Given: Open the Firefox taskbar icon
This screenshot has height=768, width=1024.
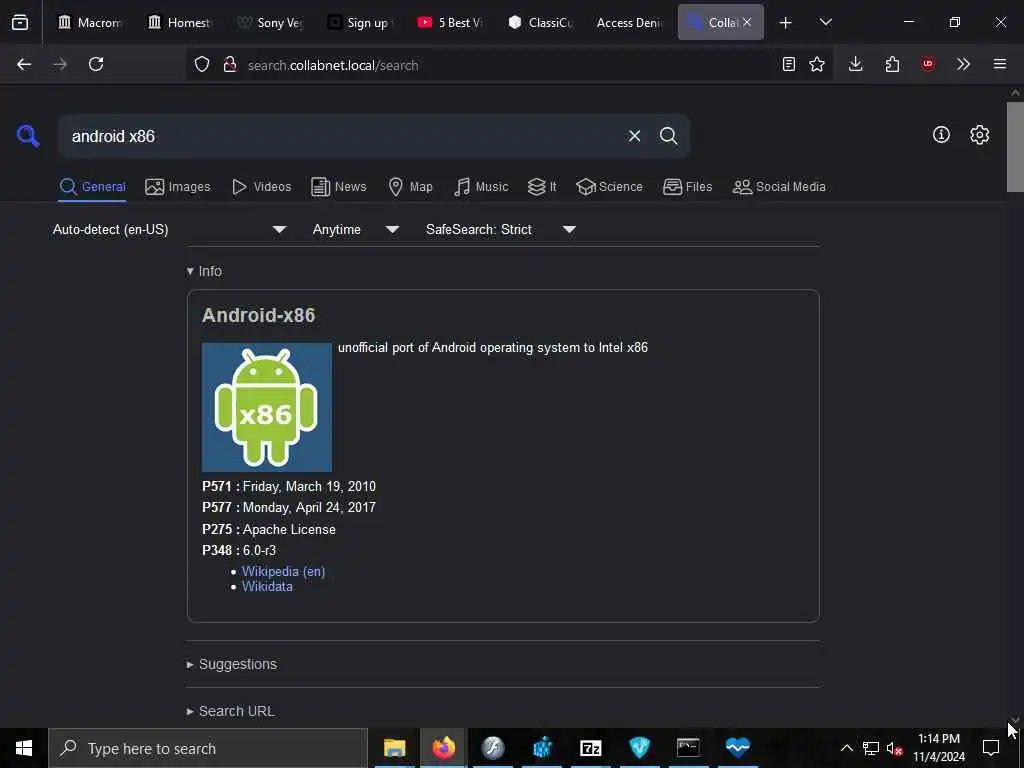Looking at the screenshot, I should tap(443, 748).
